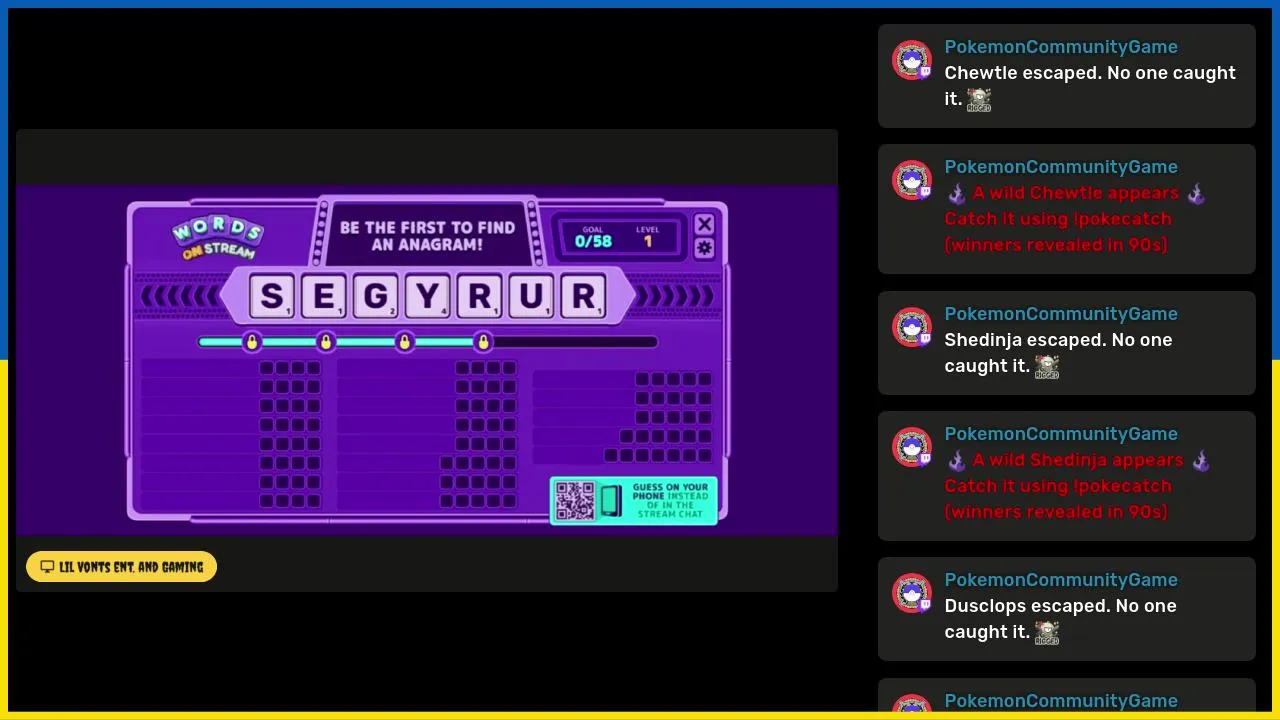Open PokemonCommunityGame name above 'Shedinja escaped'

(1061, 314)
